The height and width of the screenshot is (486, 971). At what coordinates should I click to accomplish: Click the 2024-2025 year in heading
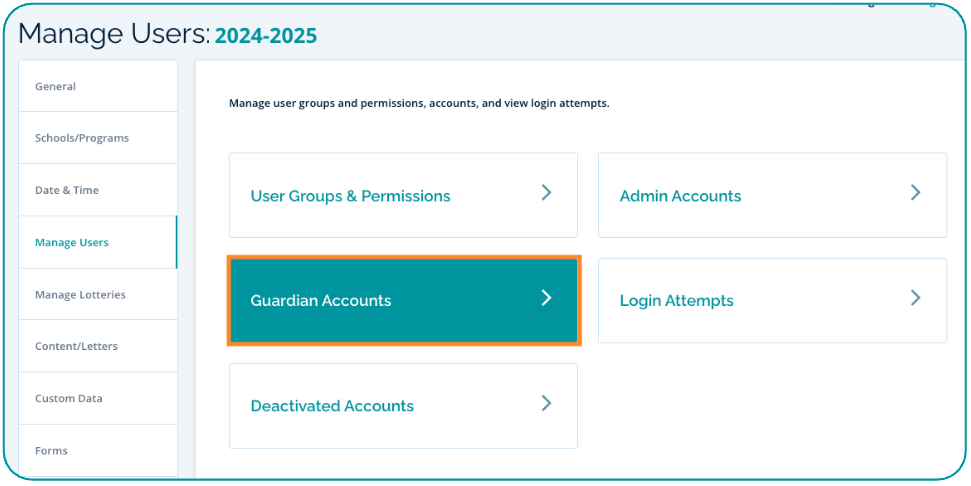266,36
